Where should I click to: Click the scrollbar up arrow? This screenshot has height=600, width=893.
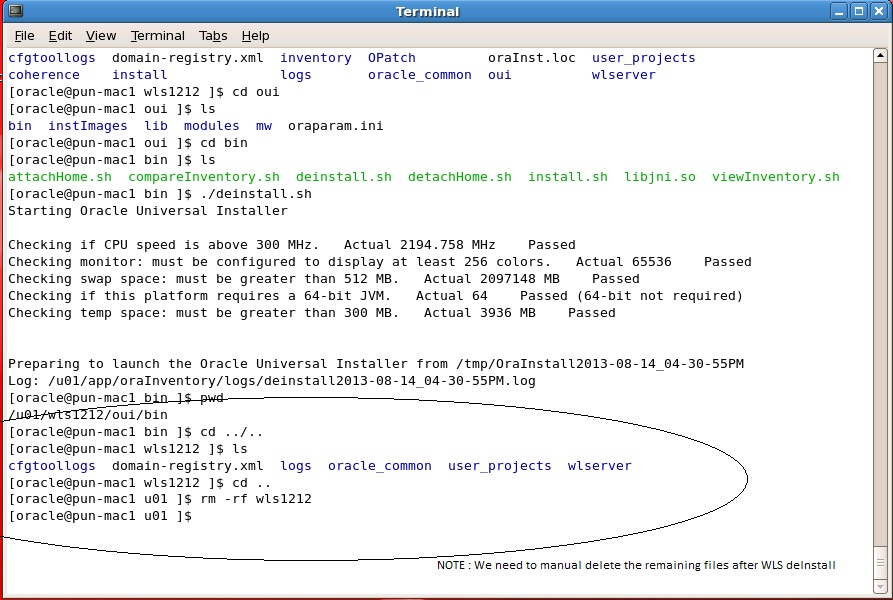[x=880, y=55]
